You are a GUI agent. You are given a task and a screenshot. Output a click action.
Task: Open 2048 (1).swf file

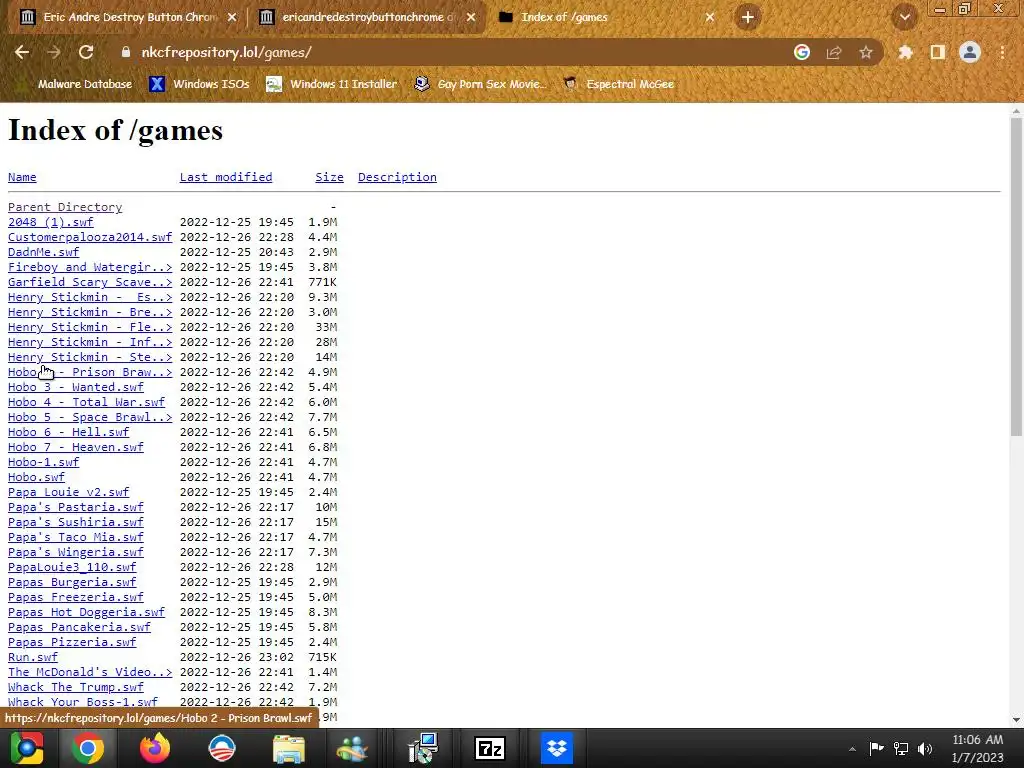pyautogui.click(x=50, y=222)
